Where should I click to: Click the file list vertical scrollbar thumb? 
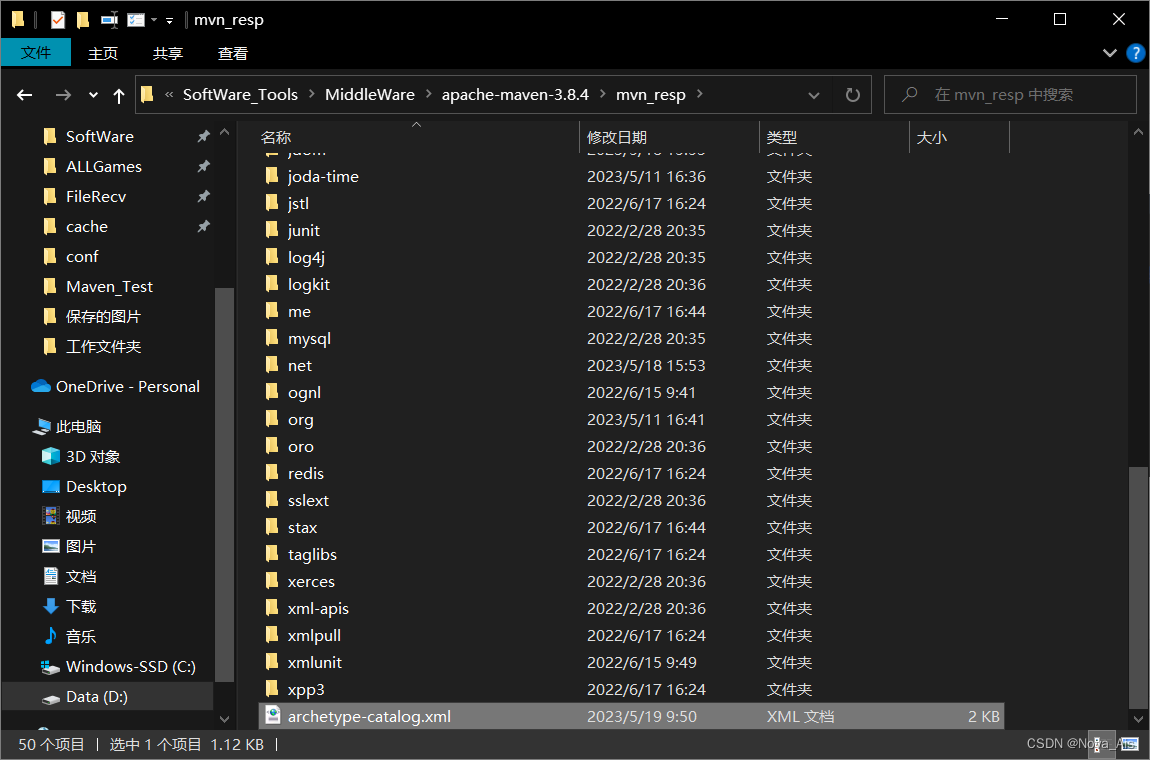point(1138,586)
